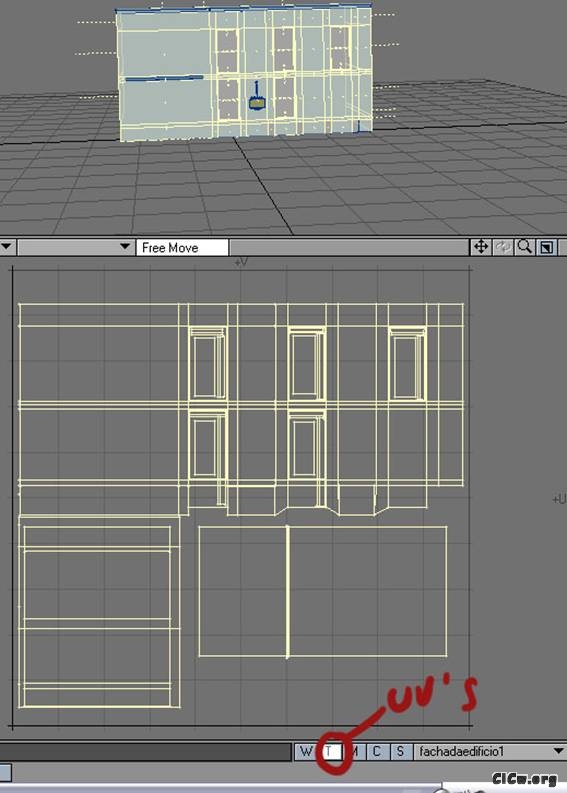
Task: Click the viewport rotate icon
Action: 503,247
